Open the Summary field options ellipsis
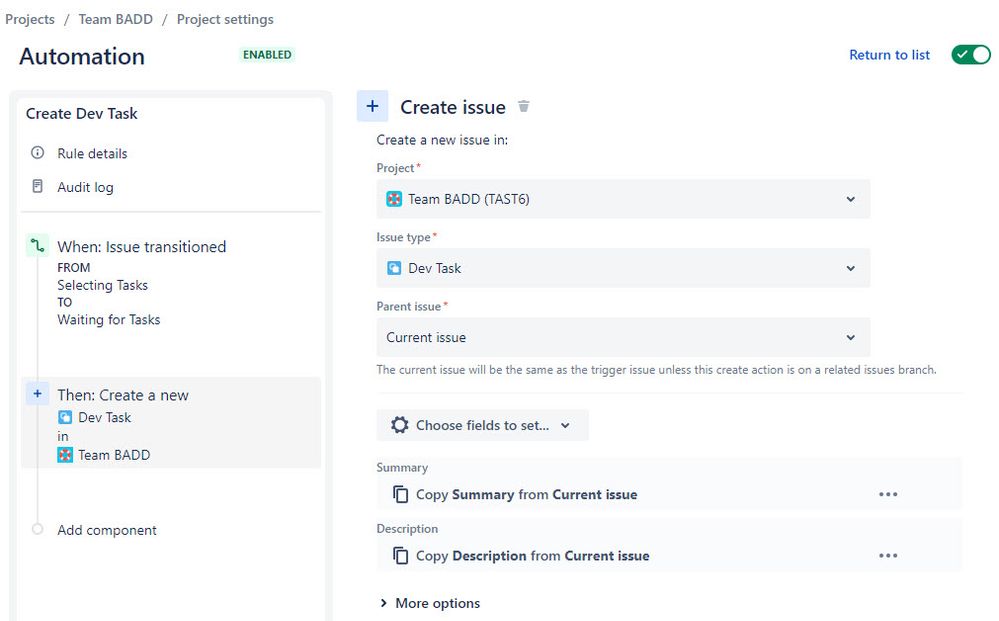Image resolution: width=999 pixels, height=621 pixels. point(888,494)
